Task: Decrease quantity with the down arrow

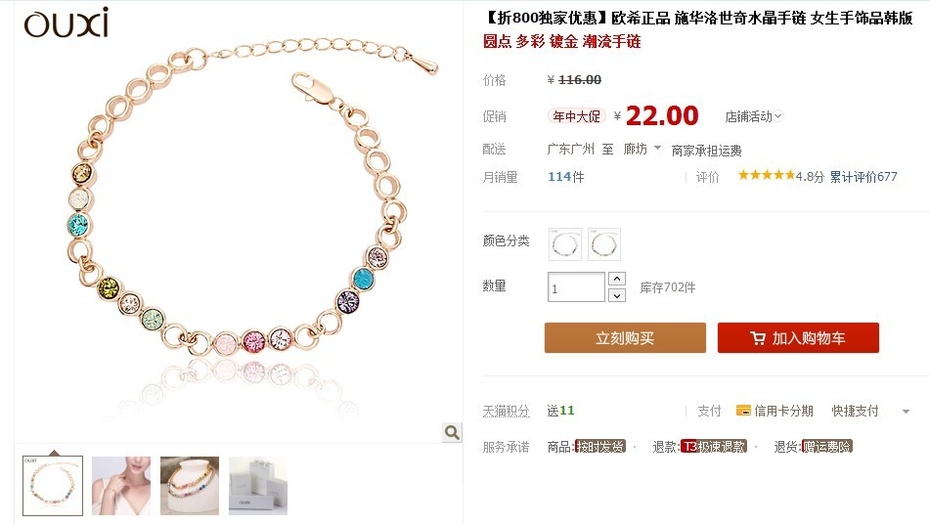Action: pyautogui.click(x=617, y=295)
